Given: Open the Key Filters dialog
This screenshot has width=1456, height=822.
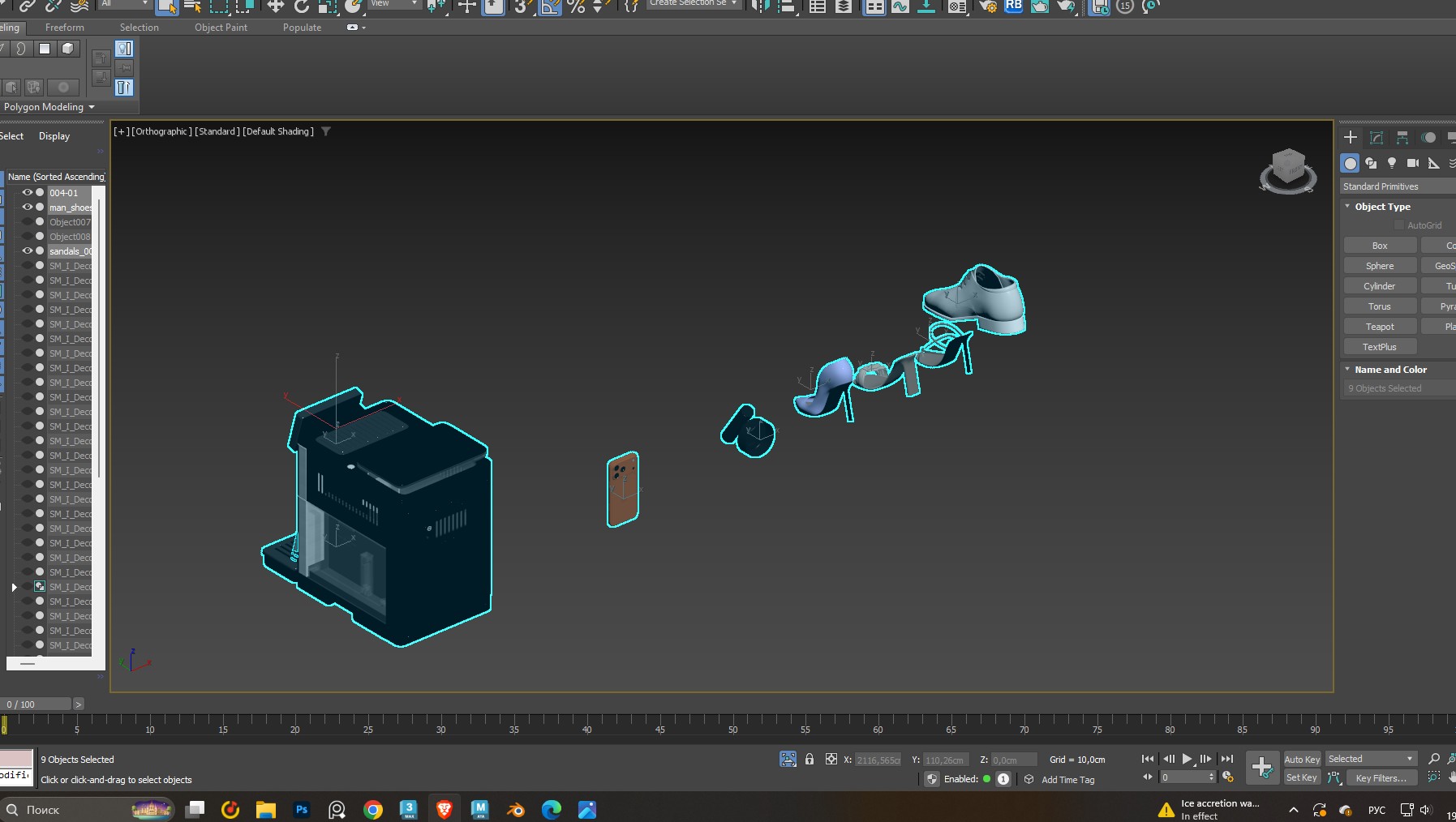Looking at the screenshot, I should (1381, 778).
